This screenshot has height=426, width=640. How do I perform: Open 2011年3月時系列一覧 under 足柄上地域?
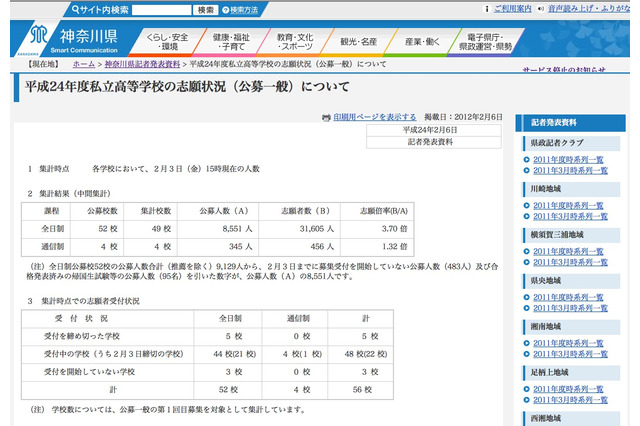pos(570,400)
